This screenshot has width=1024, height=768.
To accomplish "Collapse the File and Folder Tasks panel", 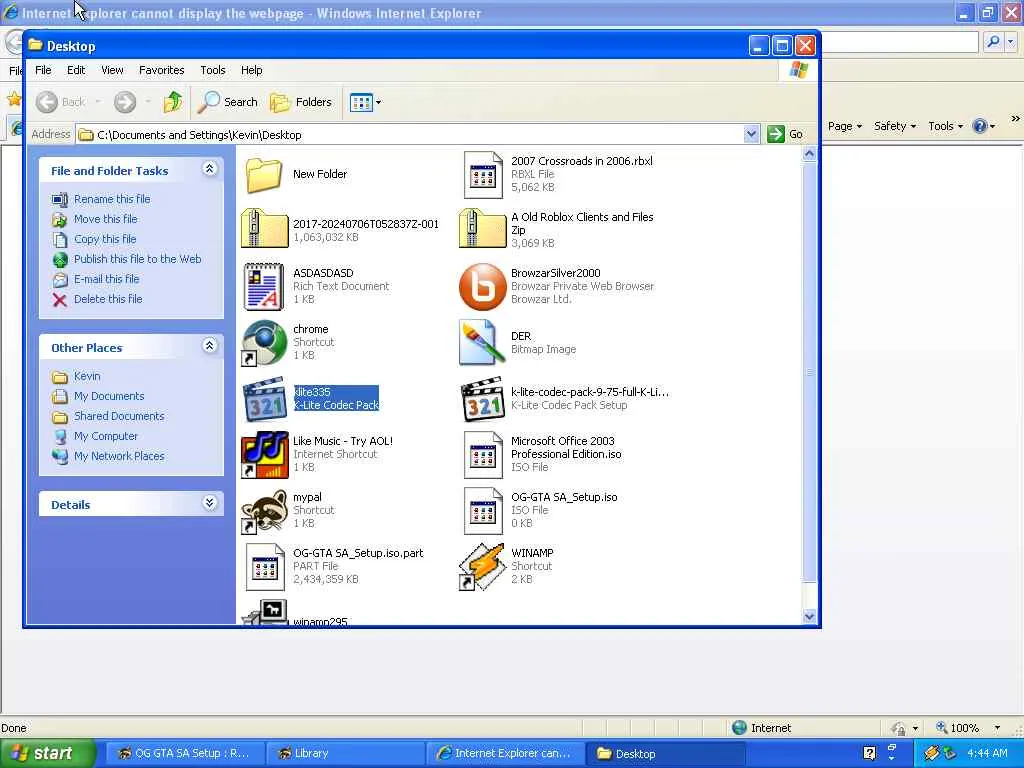I will (x=209, y=169).
